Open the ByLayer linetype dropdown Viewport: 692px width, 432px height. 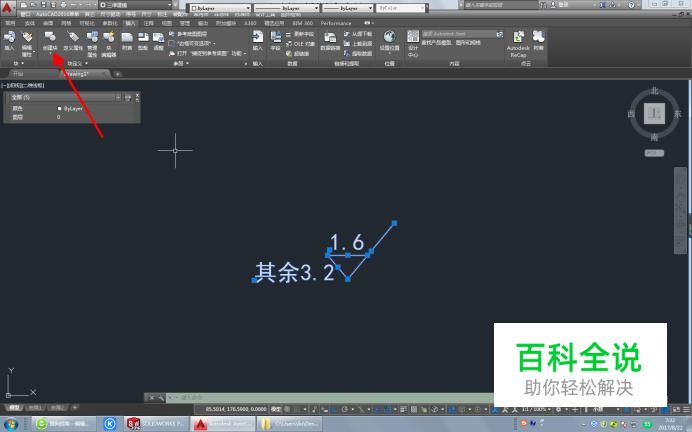286,8
